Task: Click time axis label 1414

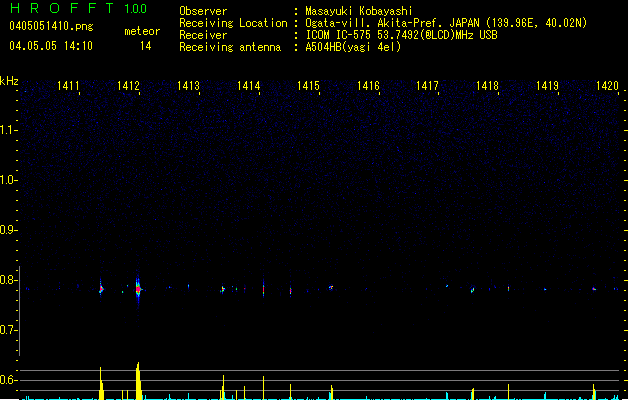Action: [x=249, y=86]
